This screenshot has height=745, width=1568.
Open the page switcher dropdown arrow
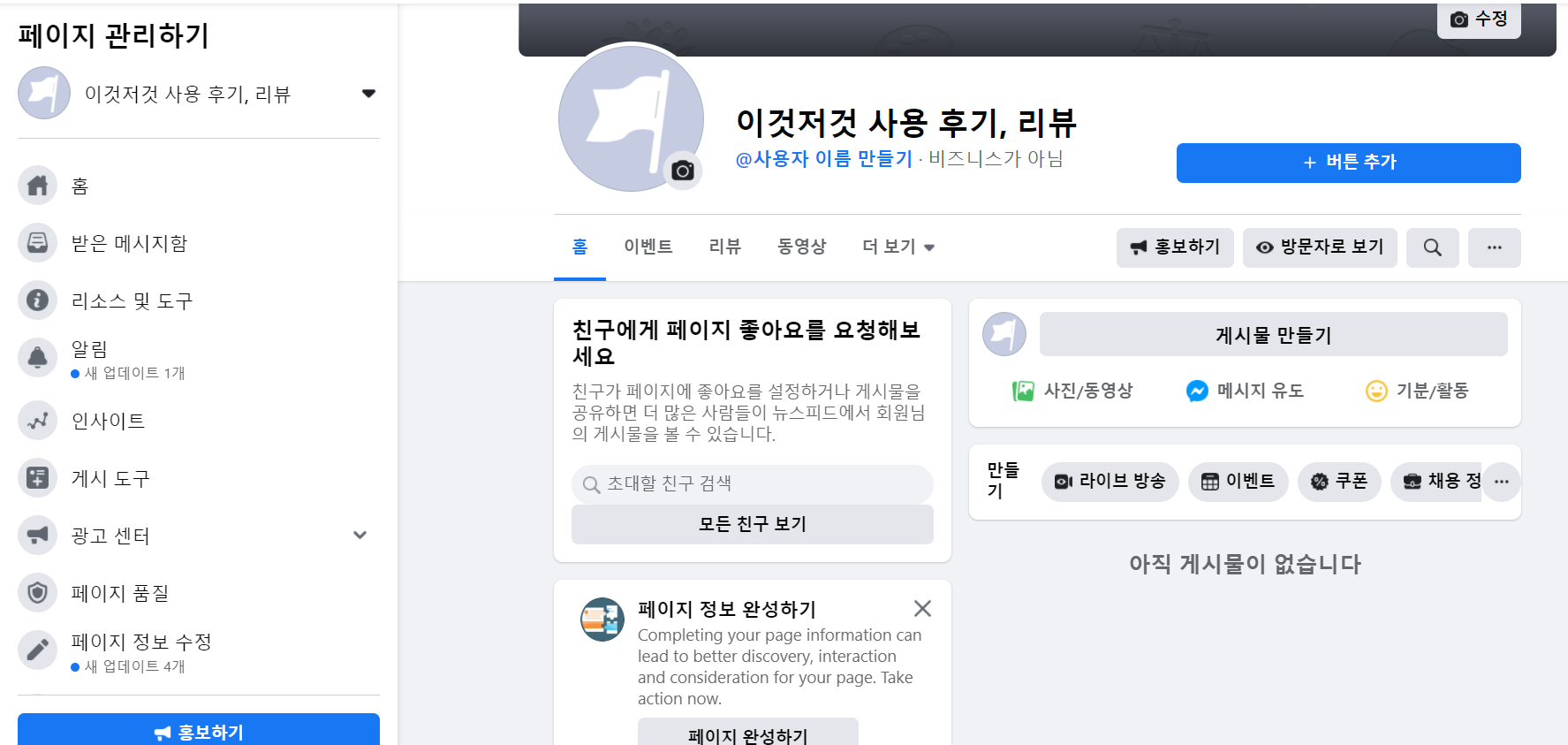(369, 94)
